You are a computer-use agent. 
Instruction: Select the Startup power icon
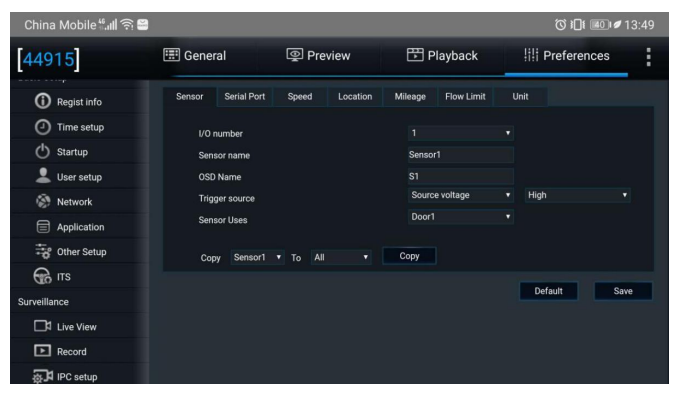click(x=42, y=152)
